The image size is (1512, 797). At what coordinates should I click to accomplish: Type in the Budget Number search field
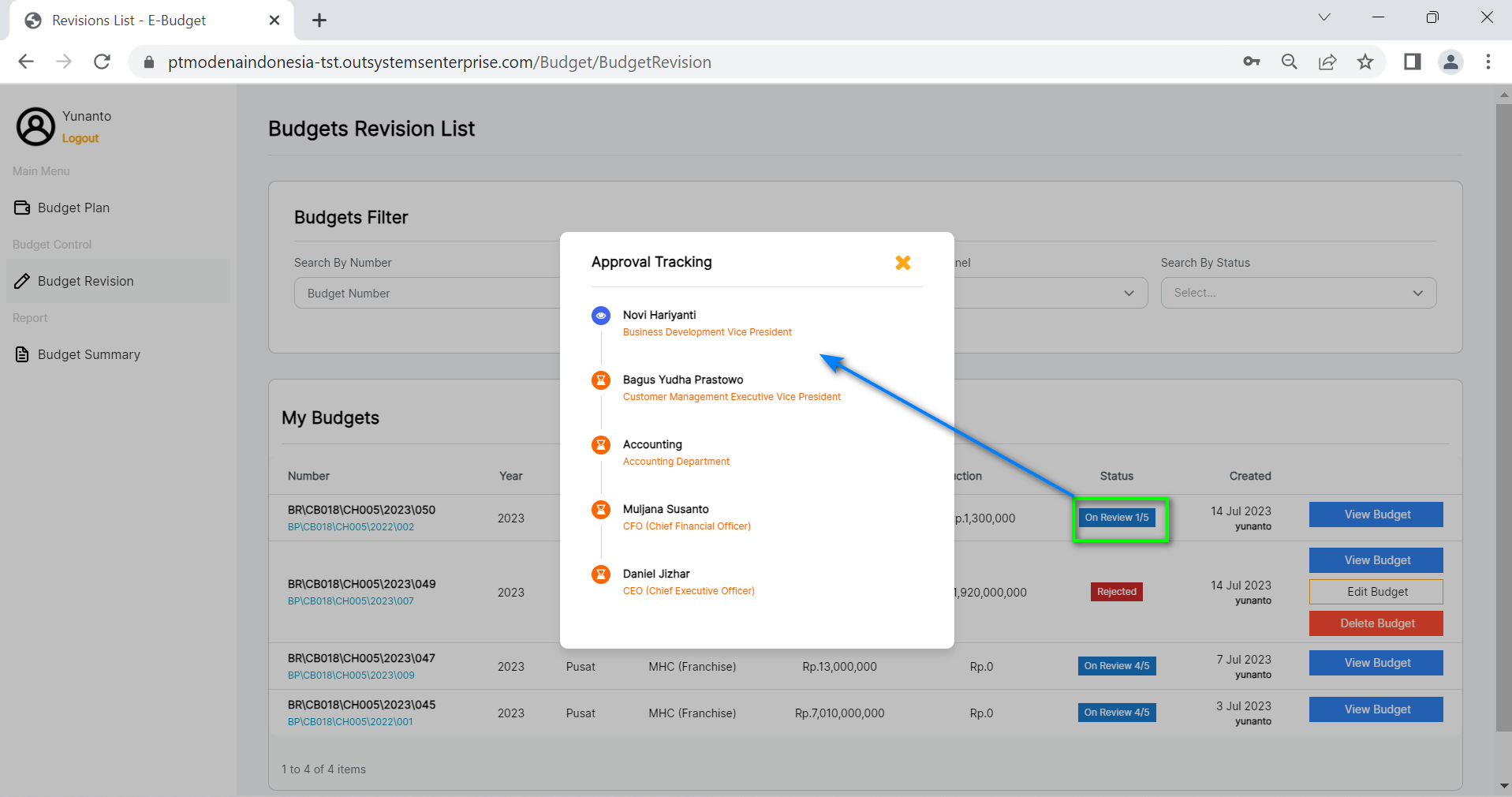click(426, 293)
